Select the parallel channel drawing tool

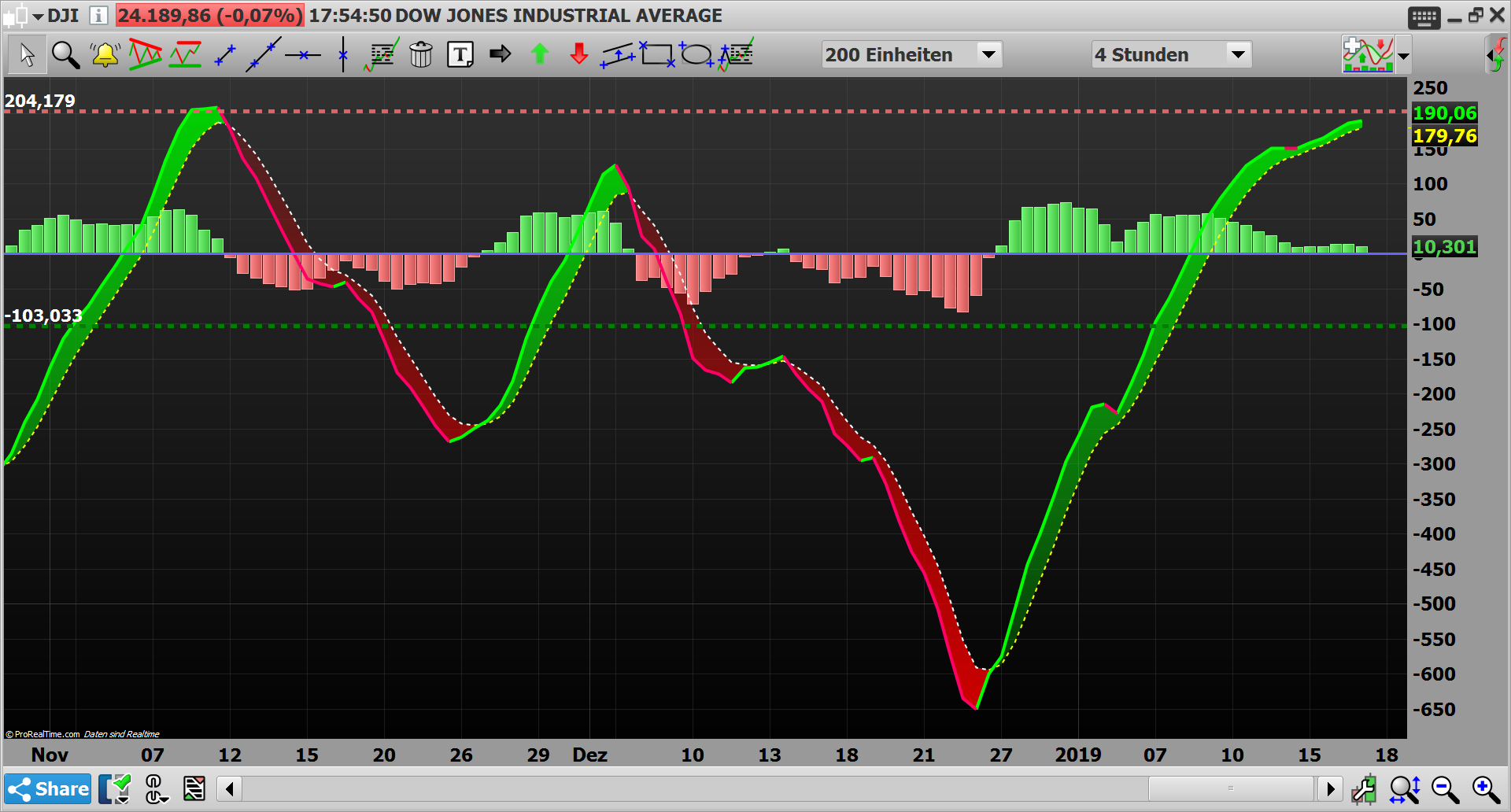coord(618,55)
